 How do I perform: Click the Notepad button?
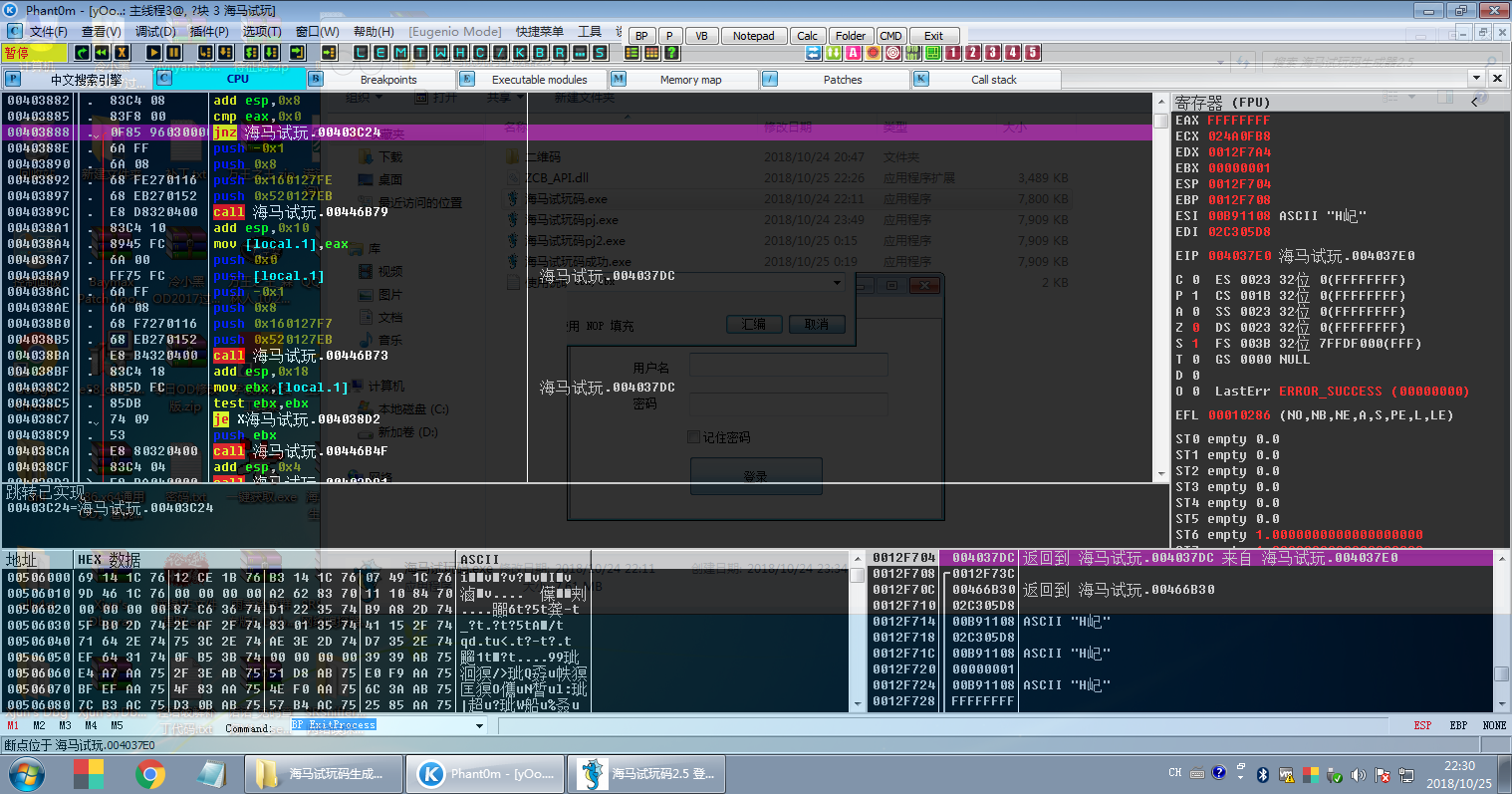coord(753,36)
